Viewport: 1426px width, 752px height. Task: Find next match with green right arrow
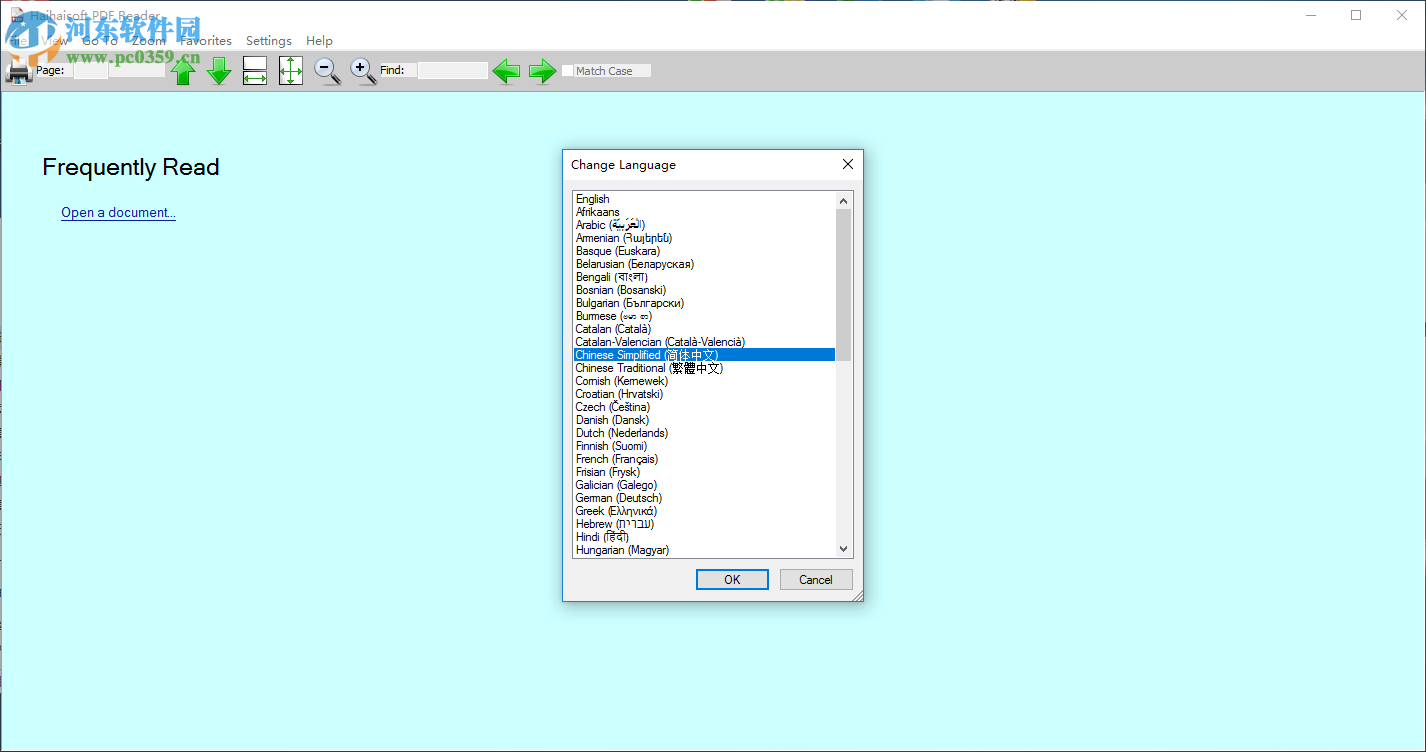(x=541, y=70)
